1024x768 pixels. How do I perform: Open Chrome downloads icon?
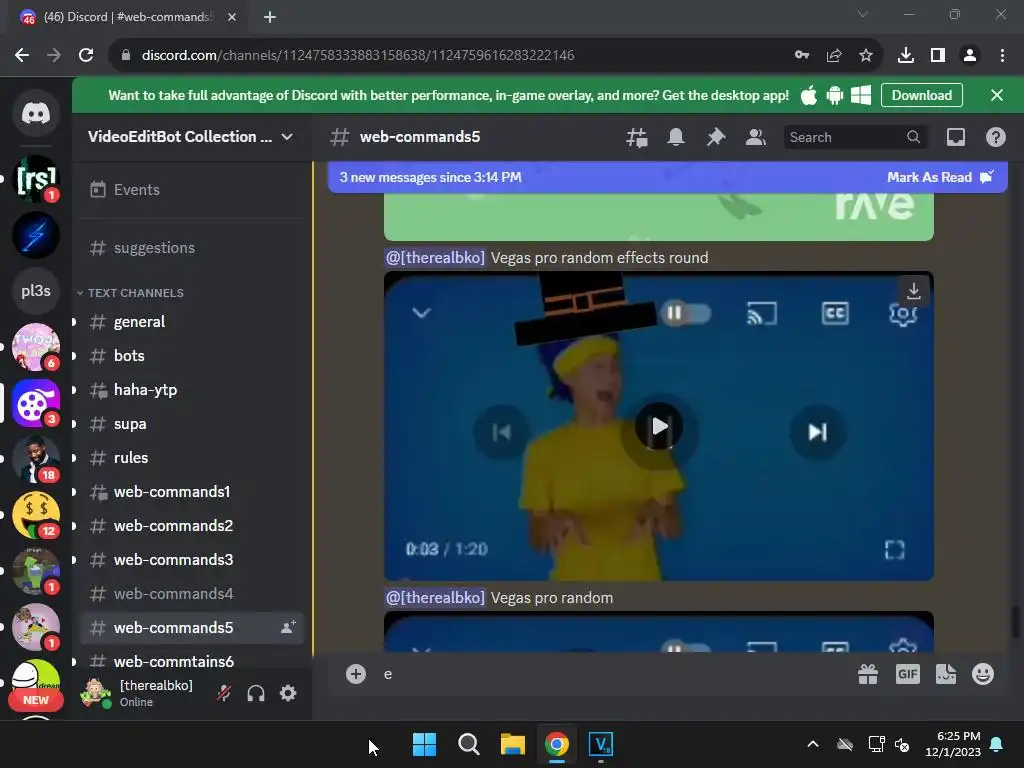coord(906,56)
